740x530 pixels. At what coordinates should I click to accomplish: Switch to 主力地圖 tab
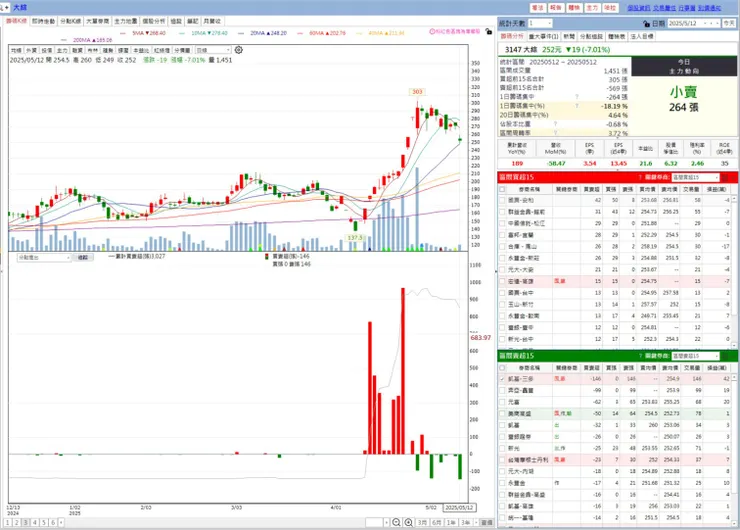(126, 21)
